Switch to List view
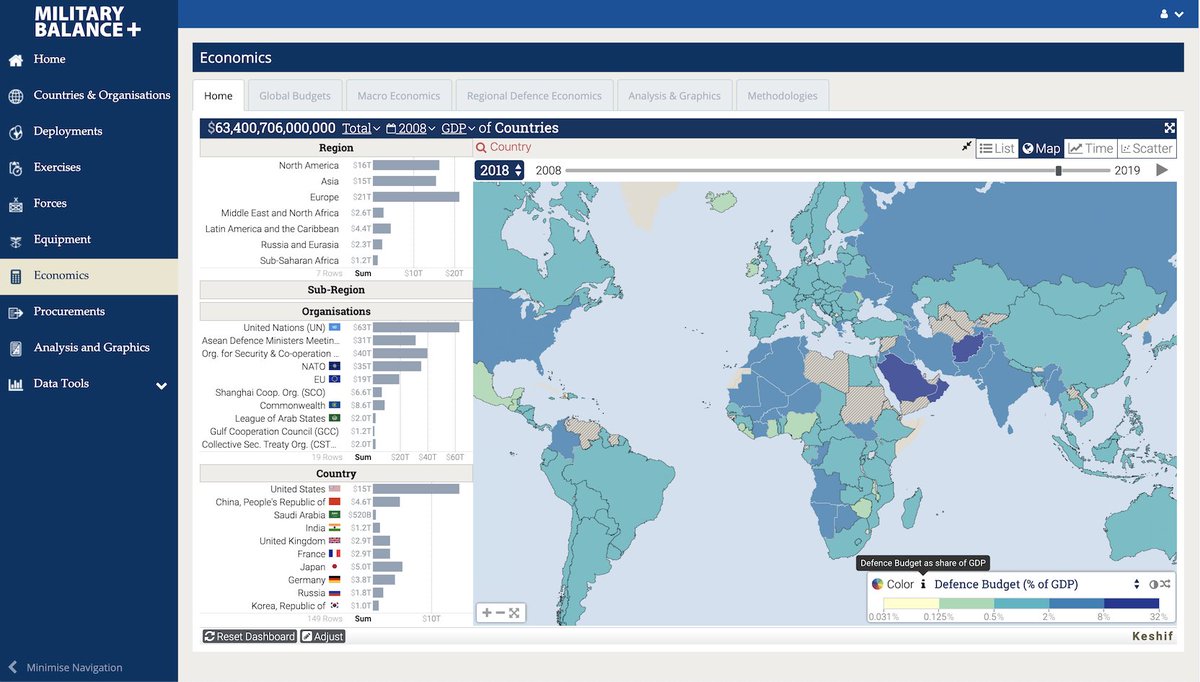Screen dimensions: 1200x682 (996, 148)
